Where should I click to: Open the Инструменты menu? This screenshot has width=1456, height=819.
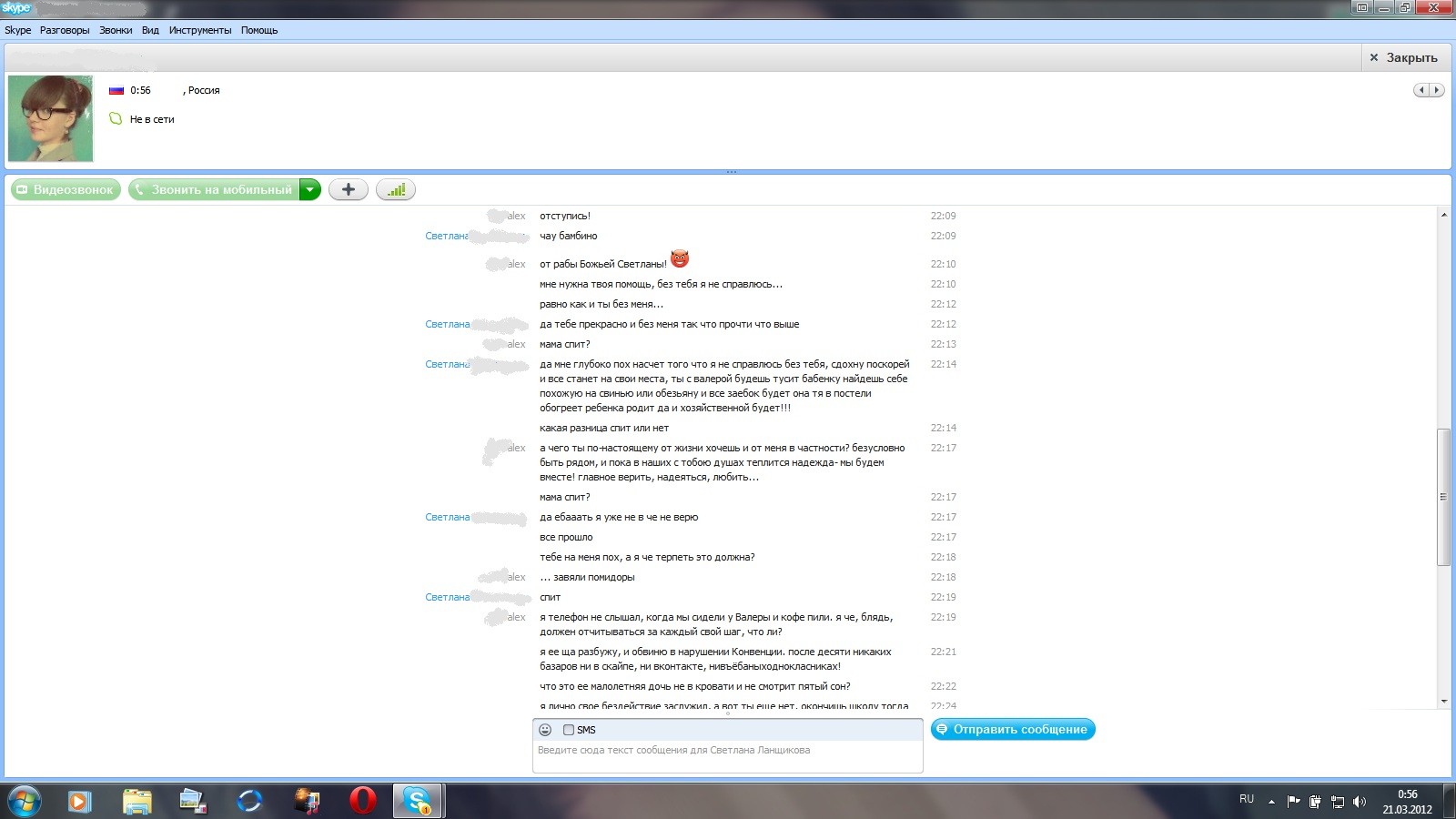click(x=200, y=30)
